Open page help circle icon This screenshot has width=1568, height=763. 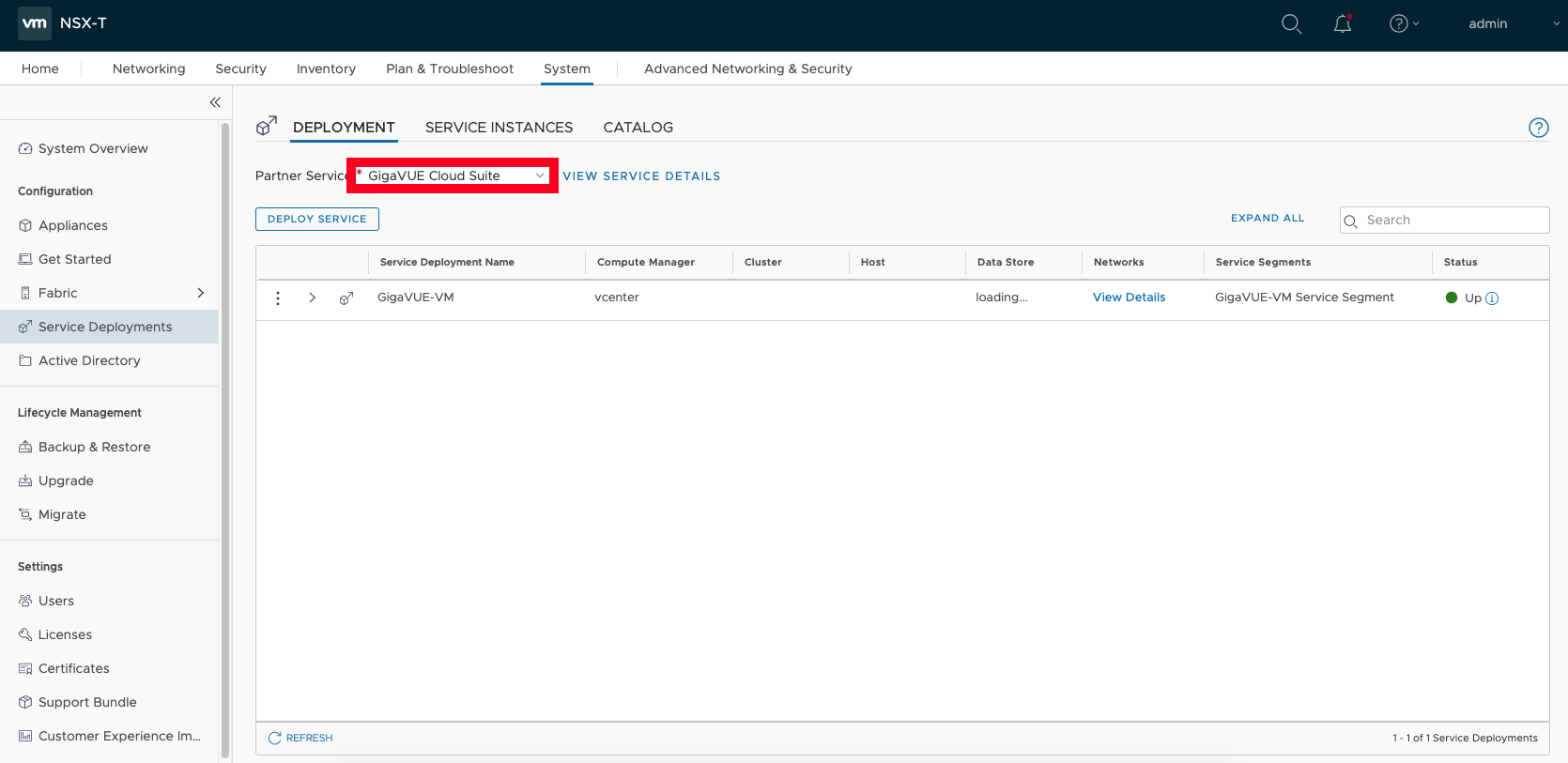(1538, 128)
